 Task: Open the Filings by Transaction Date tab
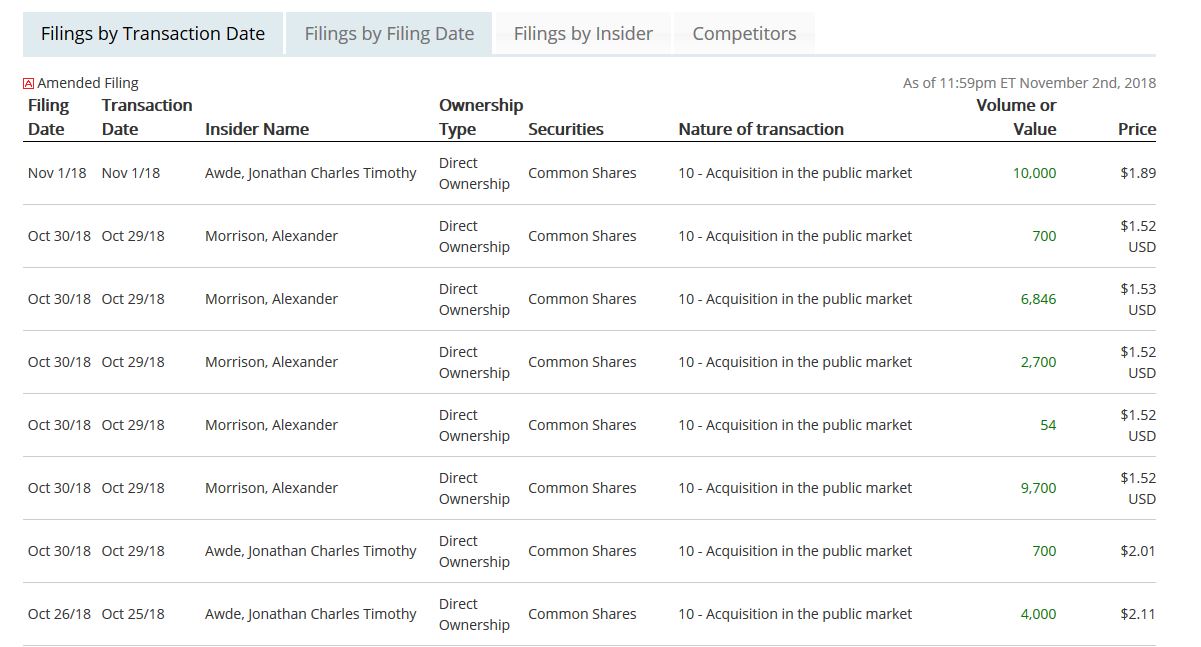[x=153, y=34]
